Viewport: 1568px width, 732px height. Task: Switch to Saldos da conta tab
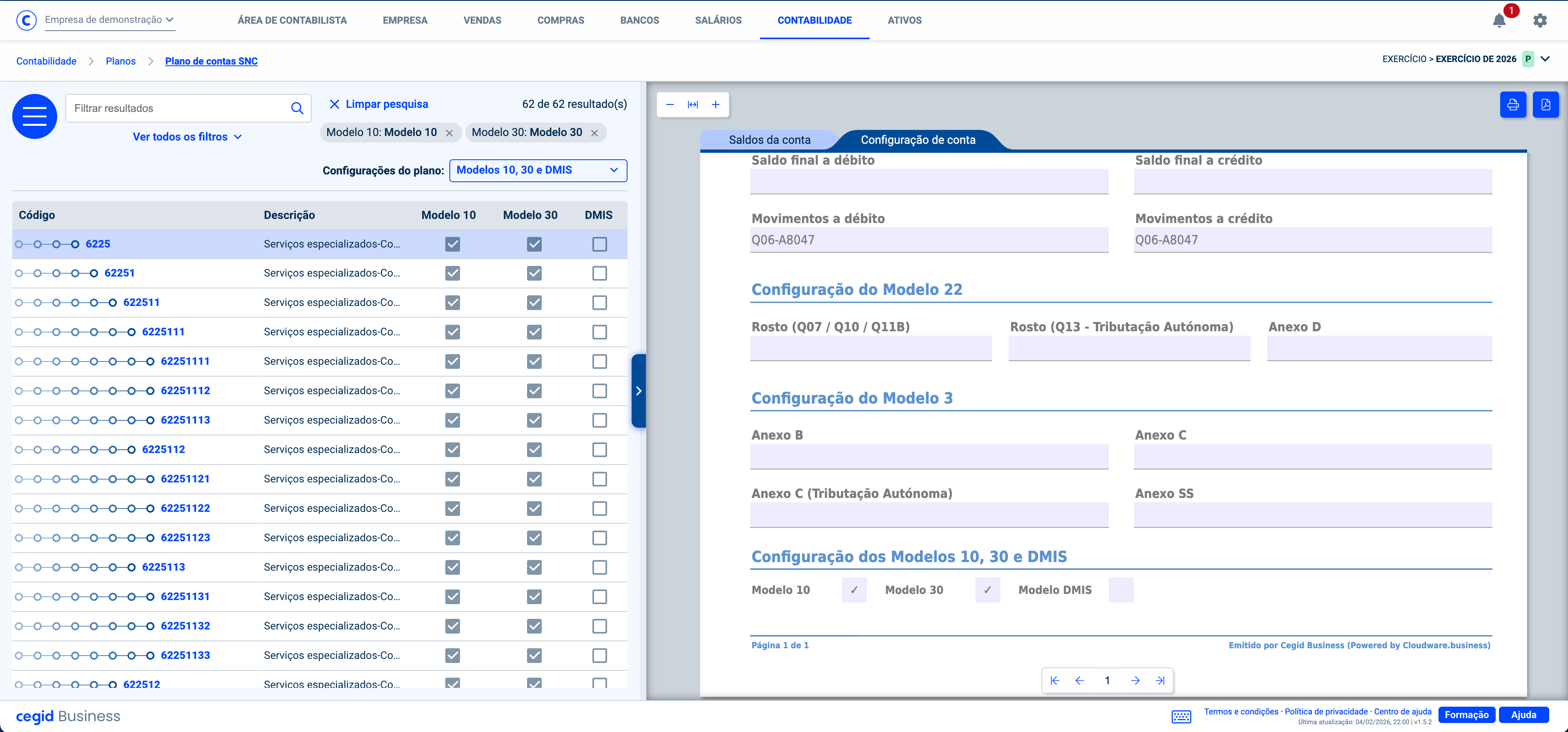point(769,140)
